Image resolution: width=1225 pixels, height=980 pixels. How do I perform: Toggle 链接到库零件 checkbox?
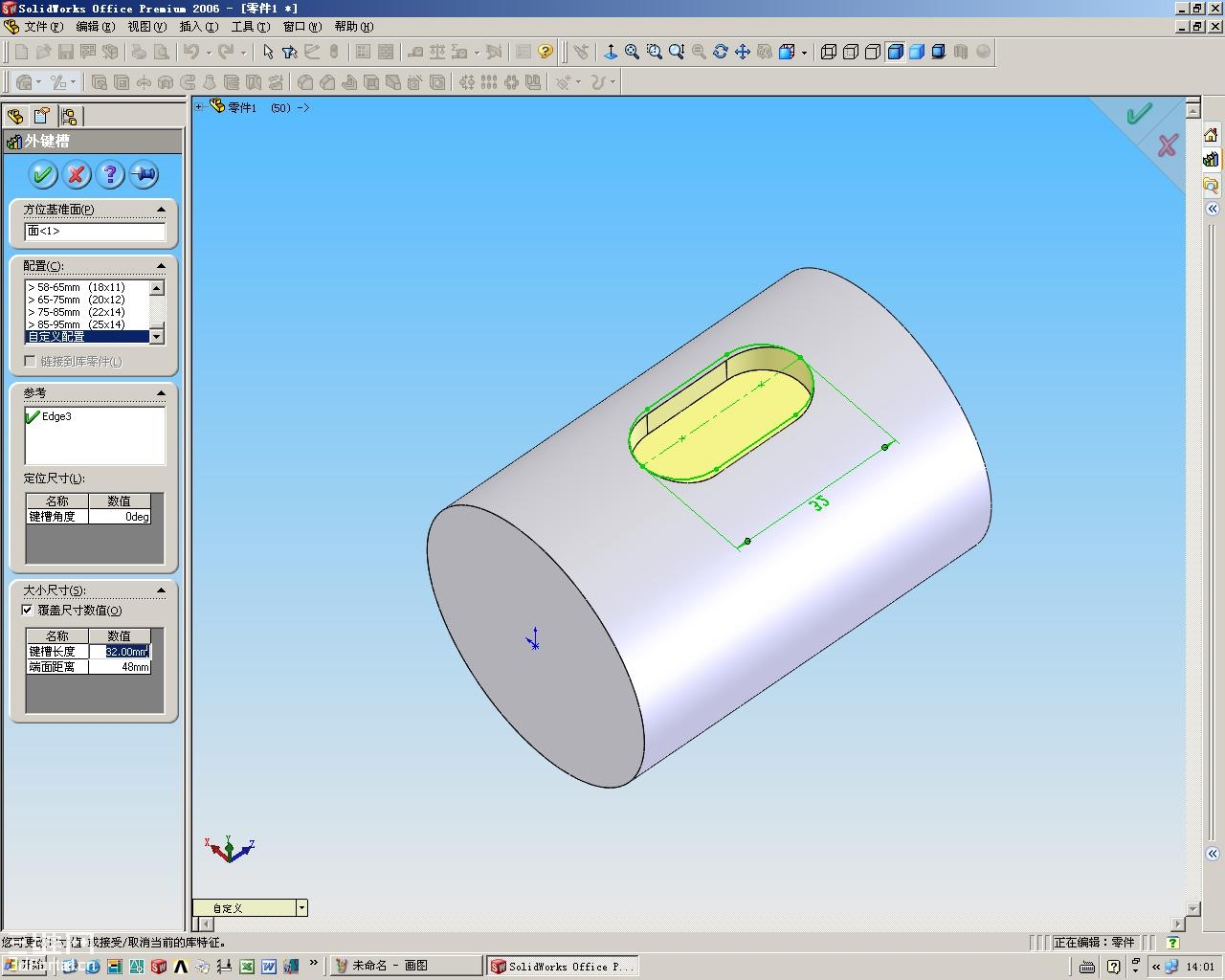pos(30,362)
